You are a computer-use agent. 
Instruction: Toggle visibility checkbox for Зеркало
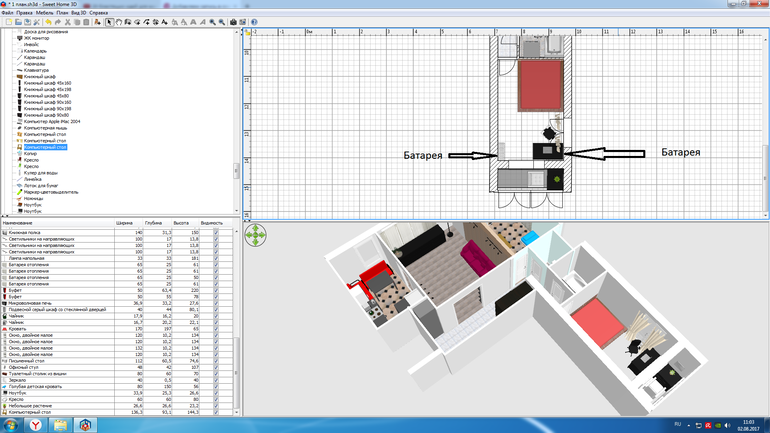coord(215,379)
